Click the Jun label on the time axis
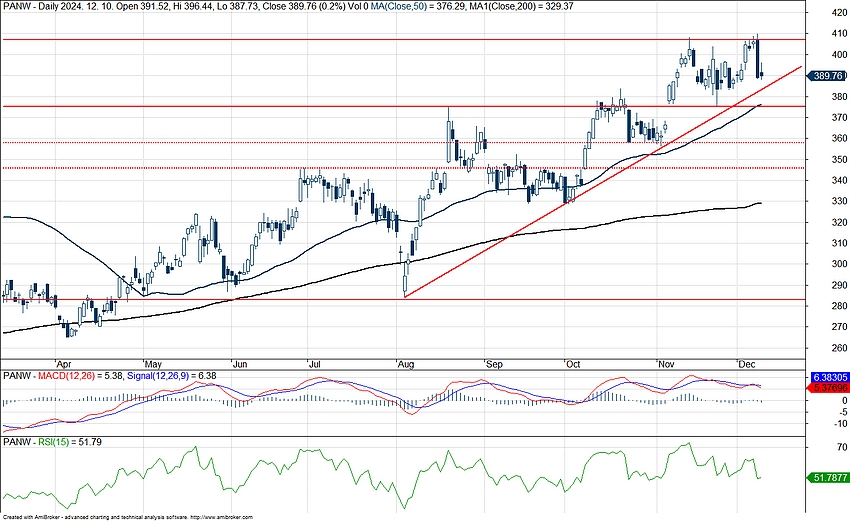This screenshot has height=521, width=850. [240, 364]
